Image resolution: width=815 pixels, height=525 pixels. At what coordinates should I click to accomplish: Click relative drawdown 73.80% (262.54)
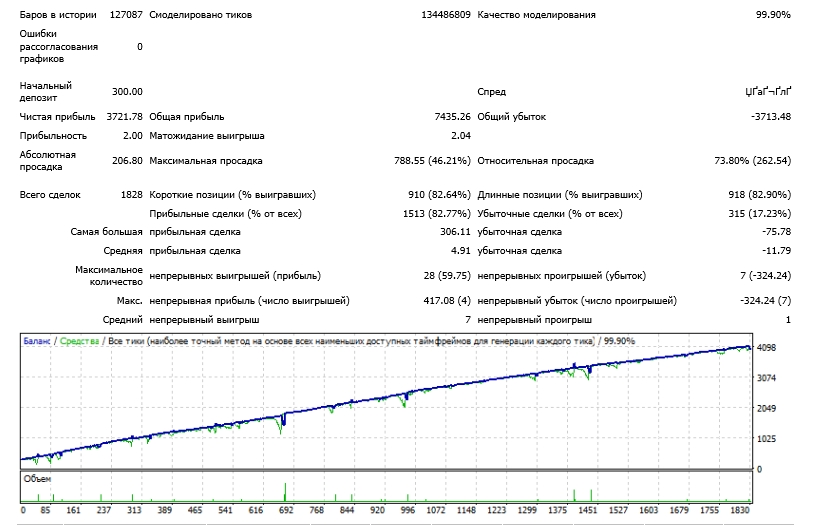pos(752,161)
